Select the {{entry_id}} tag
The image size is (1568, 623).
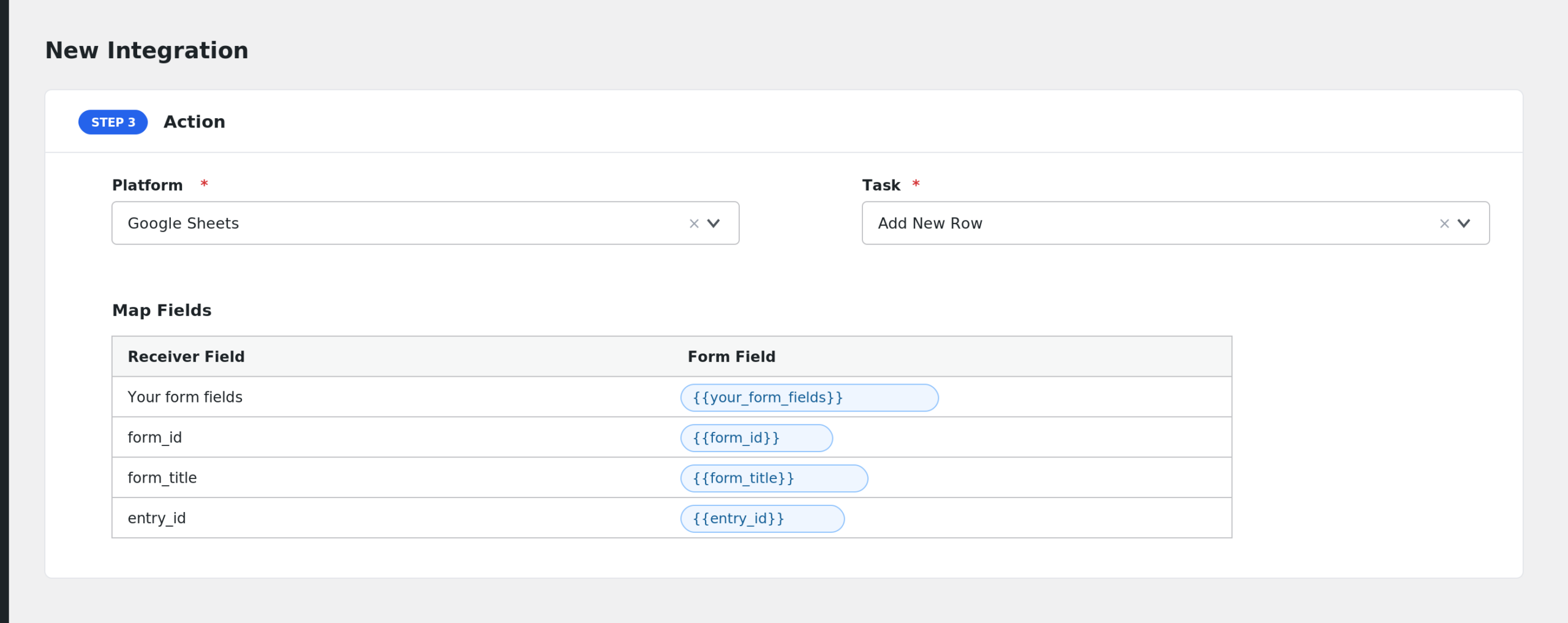point(763,519)
